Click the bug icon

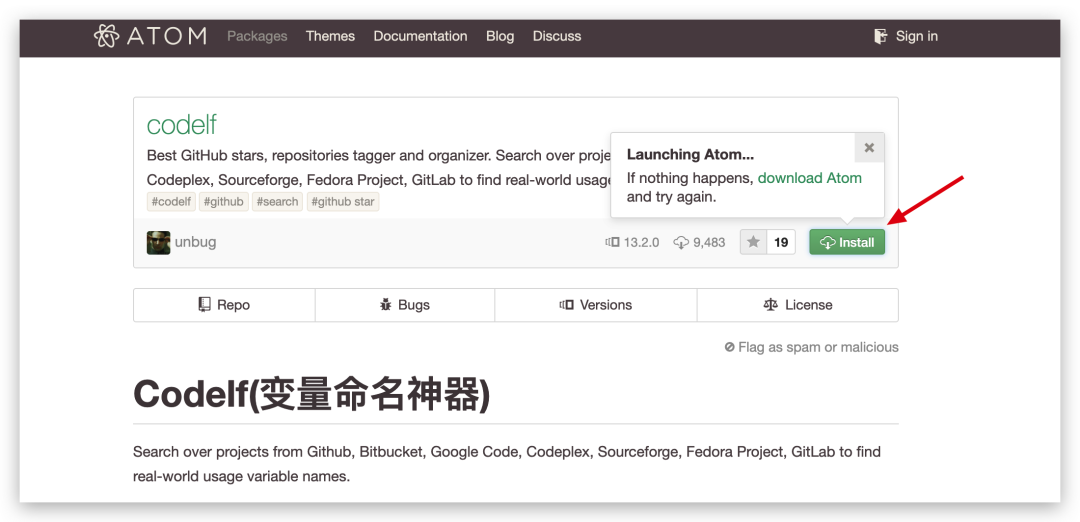386,304
